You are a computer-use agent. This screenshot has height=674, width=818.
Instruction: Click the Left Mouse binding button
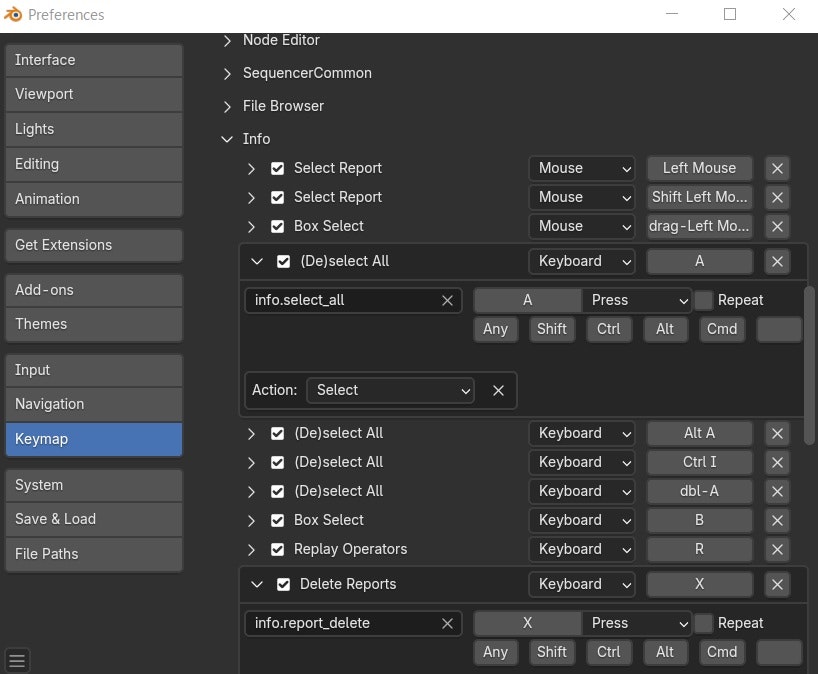700,168
